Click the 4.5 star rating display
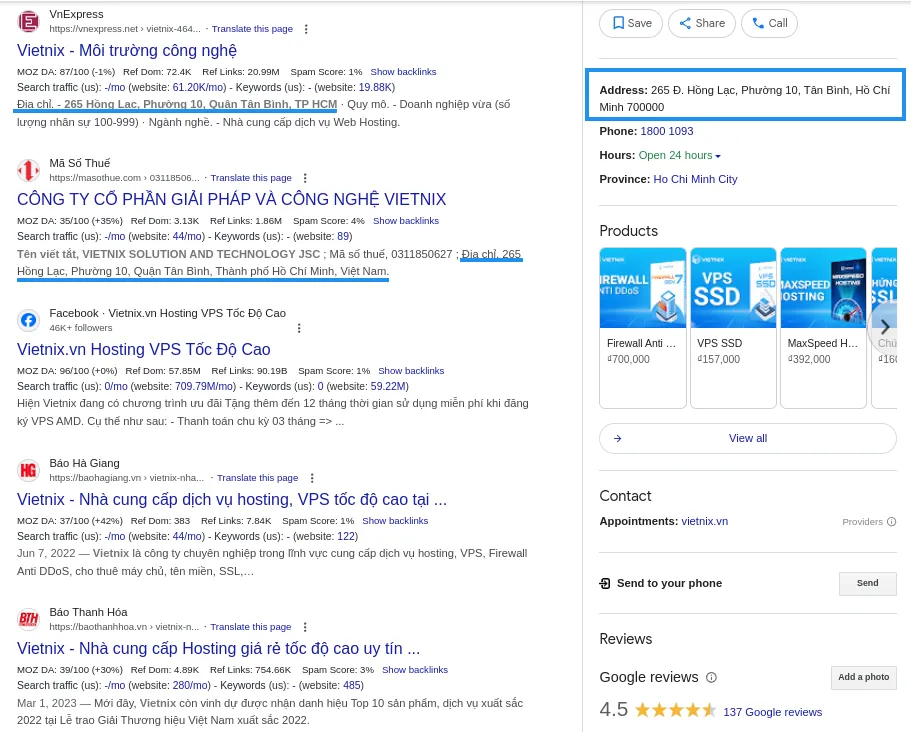The height and width of the screenshot is (732, 911). point(676,709)
